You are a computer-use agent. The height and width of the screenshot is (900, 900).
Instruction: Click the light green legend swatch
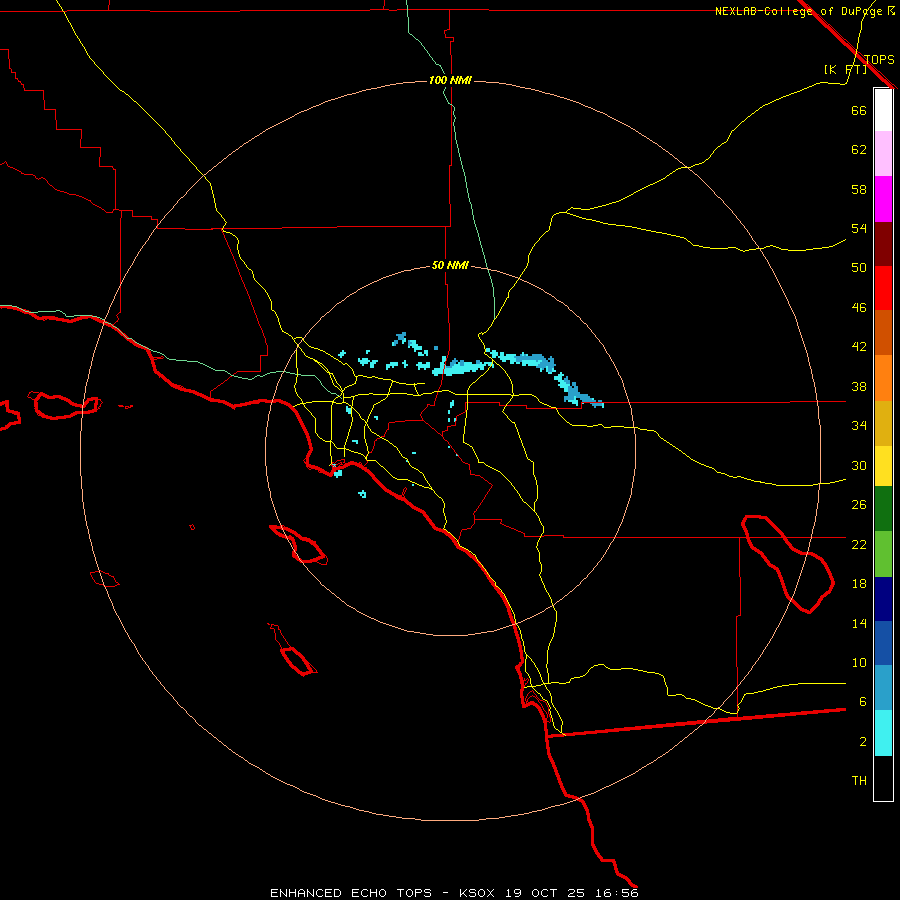(x=883, y=554)
